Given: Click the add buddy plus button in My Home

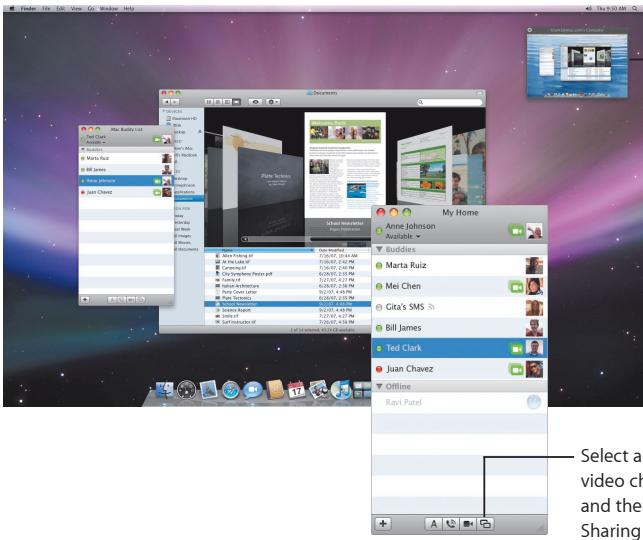Looking at the screenshot, I should coord(383,524).
